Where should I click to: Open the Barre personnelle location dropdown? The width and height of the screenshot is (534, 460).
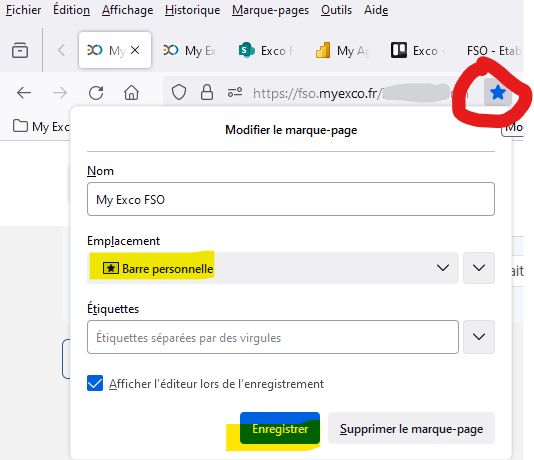point(273,268)
